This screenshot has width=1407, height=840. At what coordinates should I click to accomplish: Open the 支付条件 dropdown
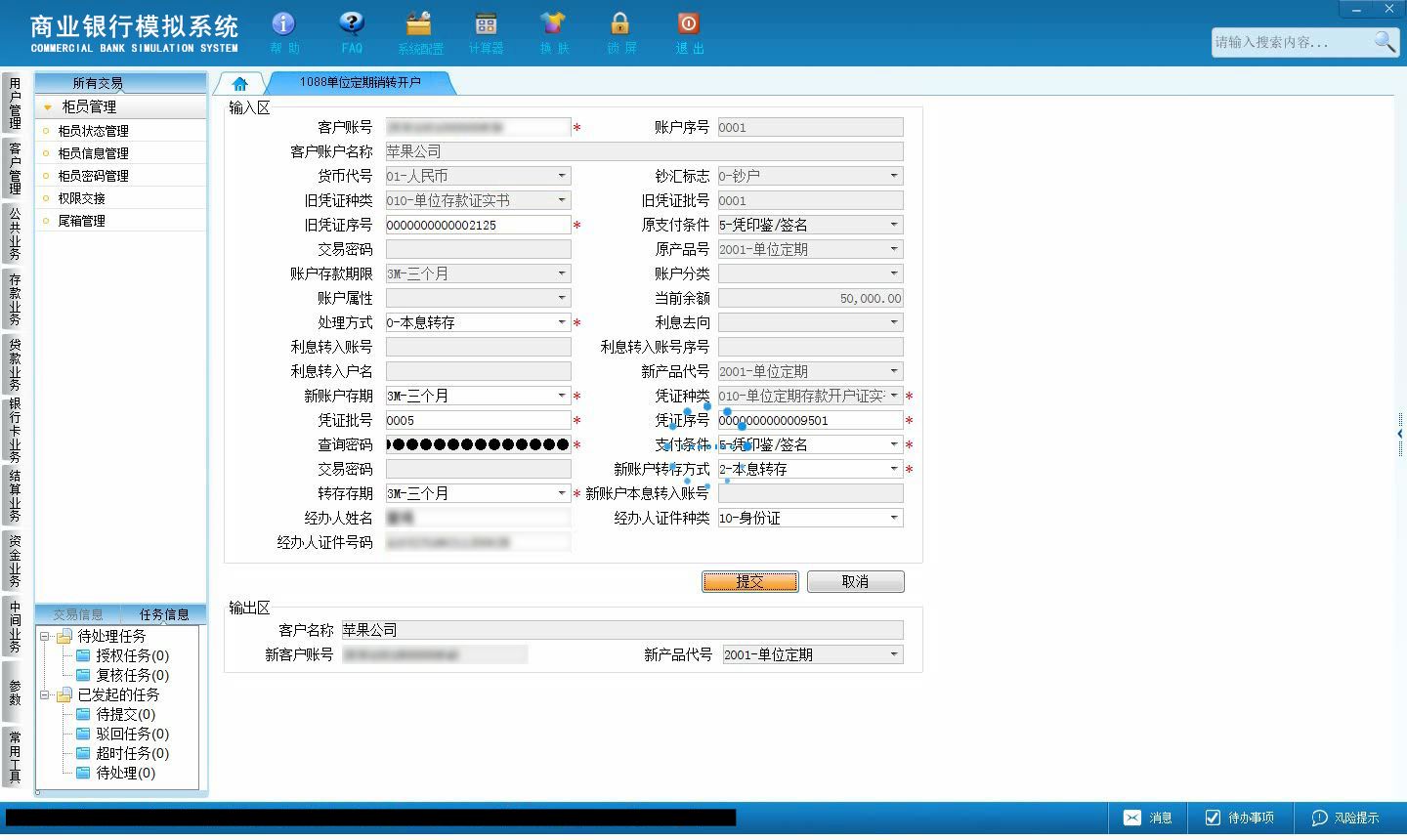[894, 444]
